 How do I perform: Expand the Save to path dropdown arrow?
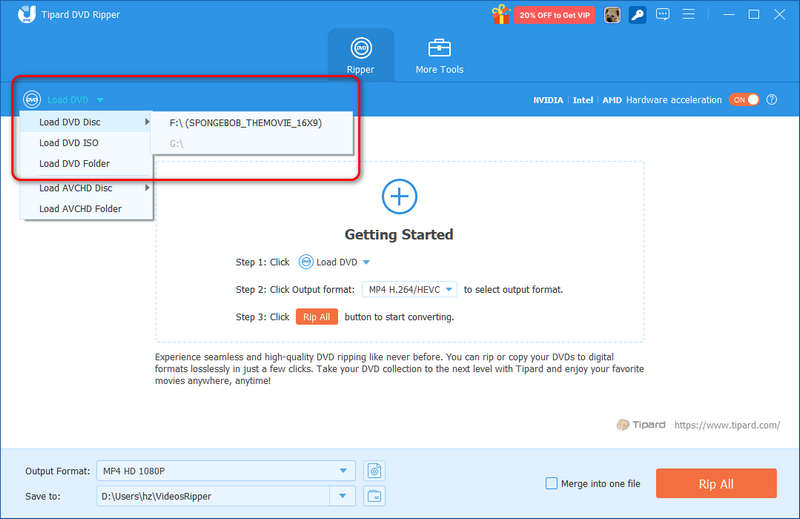click(x=342, y=496)
